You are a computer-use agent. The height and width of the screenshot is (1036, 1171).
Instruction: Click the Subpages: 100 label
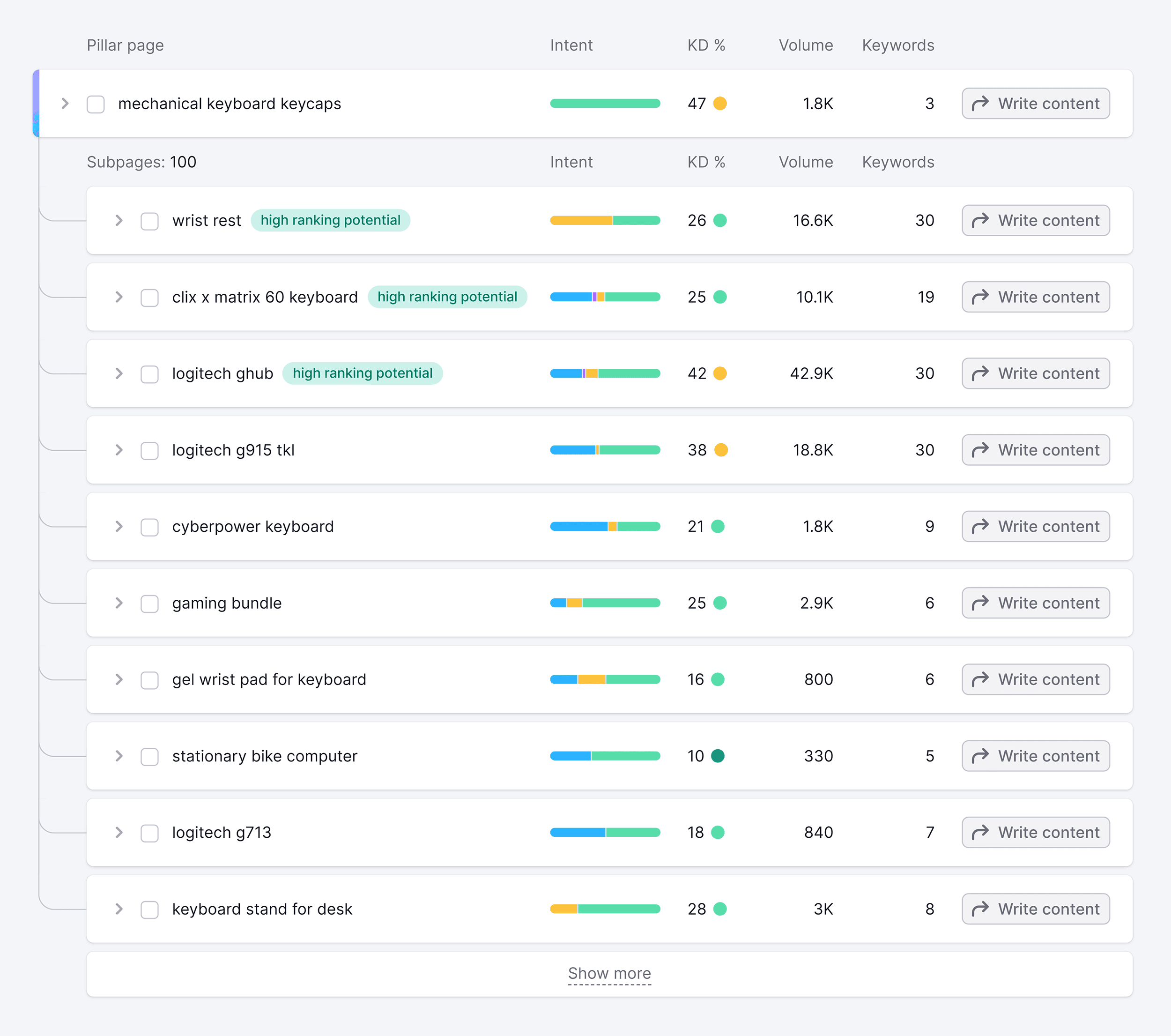tap(141, 163)
